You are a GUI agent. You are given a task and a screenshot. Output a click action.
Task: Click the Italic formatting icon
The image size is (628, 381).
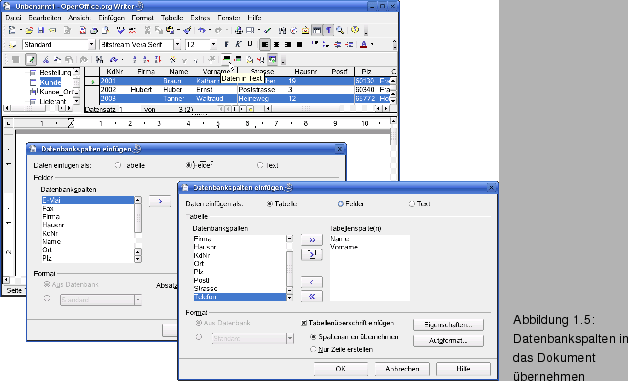[x=238, y=44]
